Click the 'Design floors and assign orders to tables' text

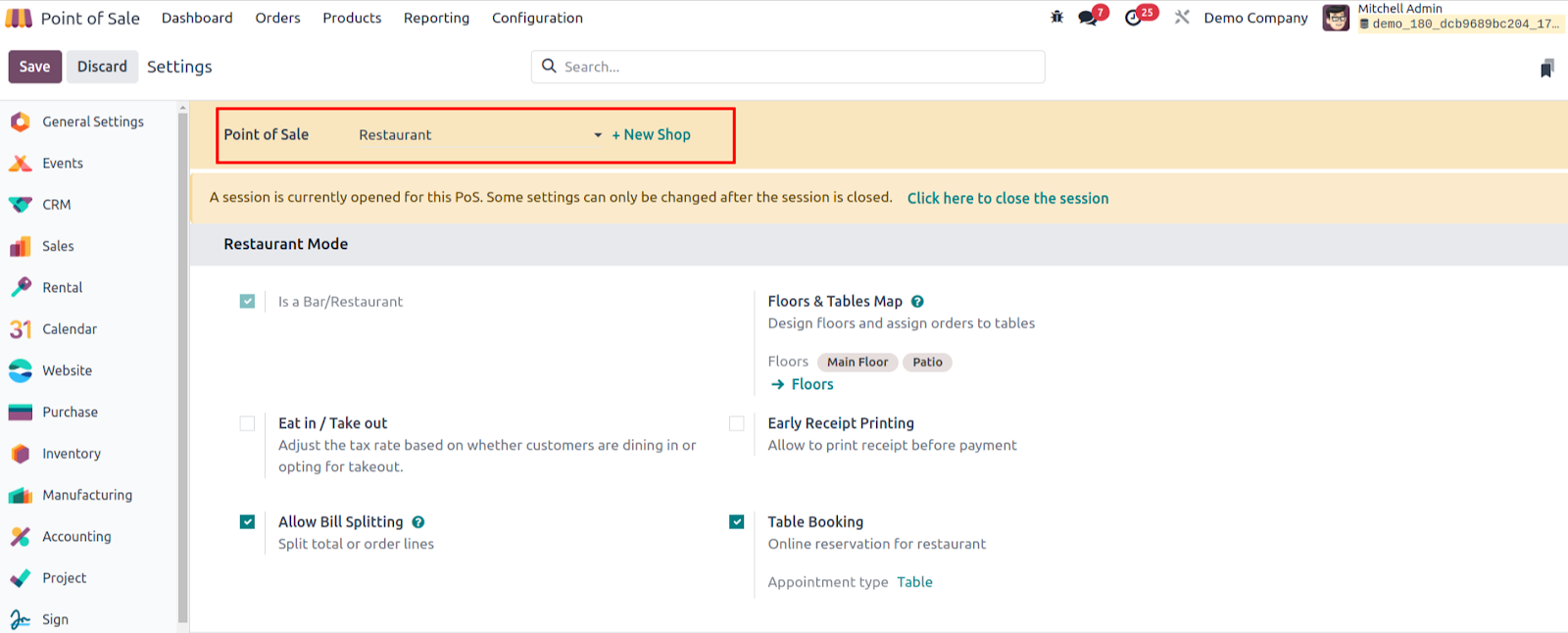click(x=902, y=323)
